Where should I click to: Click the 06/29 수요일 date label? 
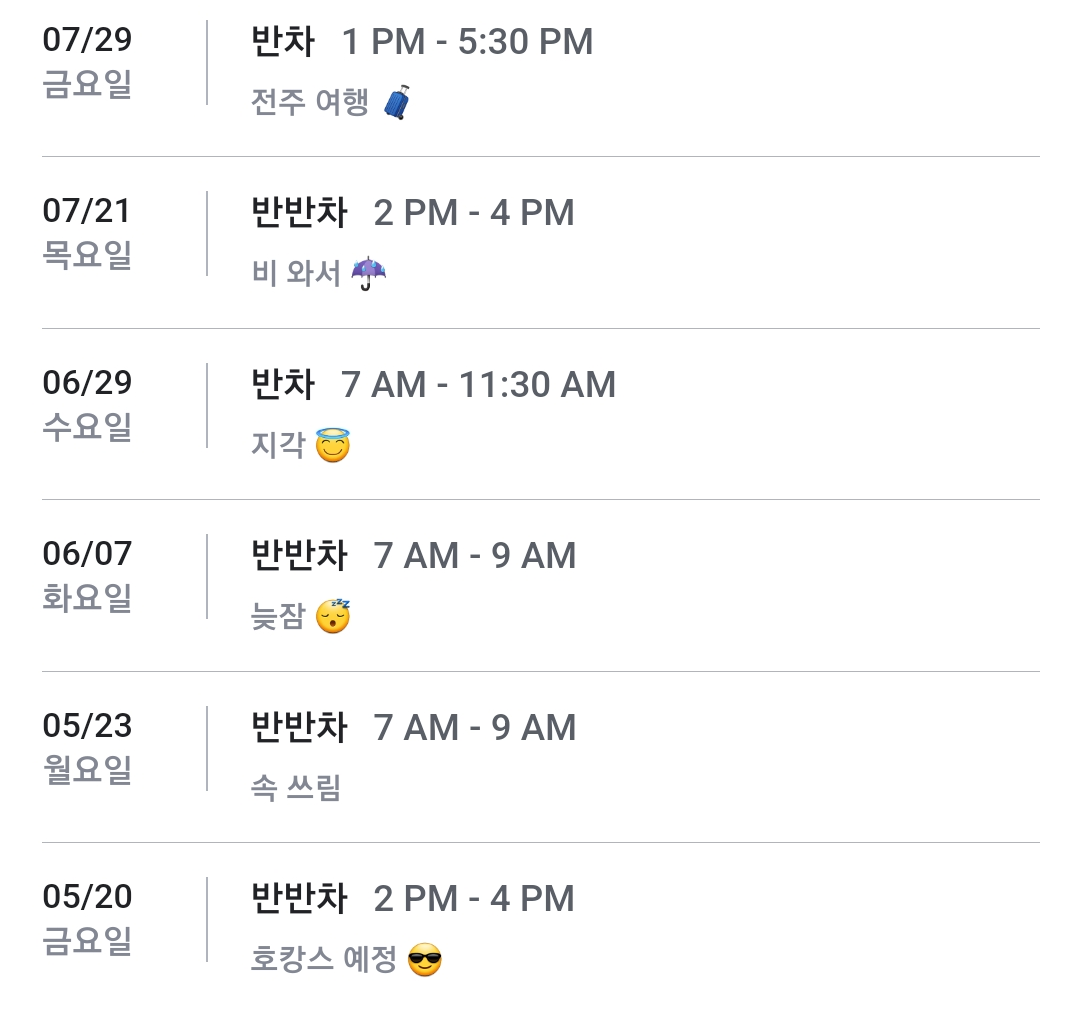[88, 405]
